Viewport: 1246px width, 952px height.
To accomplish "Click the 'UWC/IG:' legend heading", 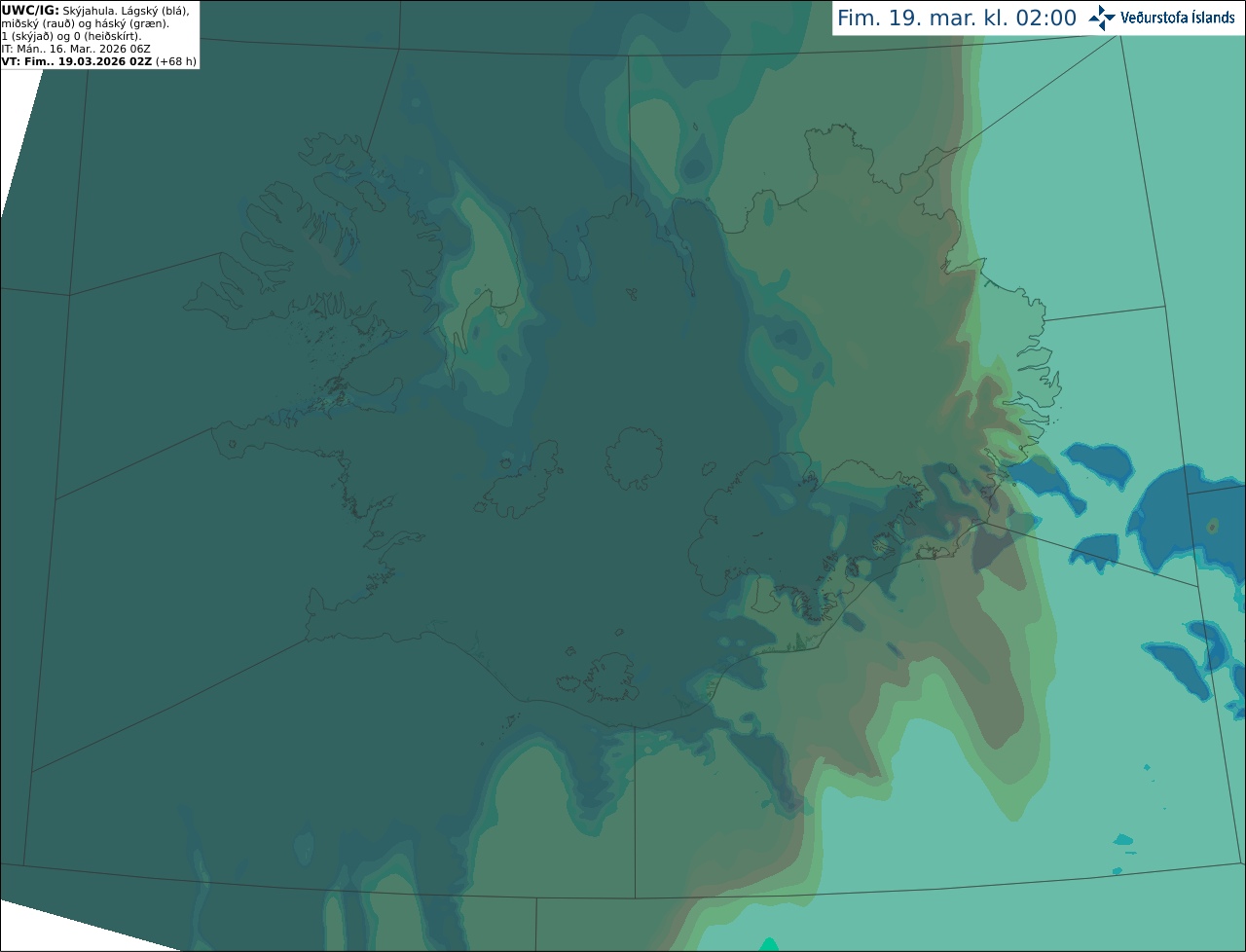I will (x=30, y=10).
